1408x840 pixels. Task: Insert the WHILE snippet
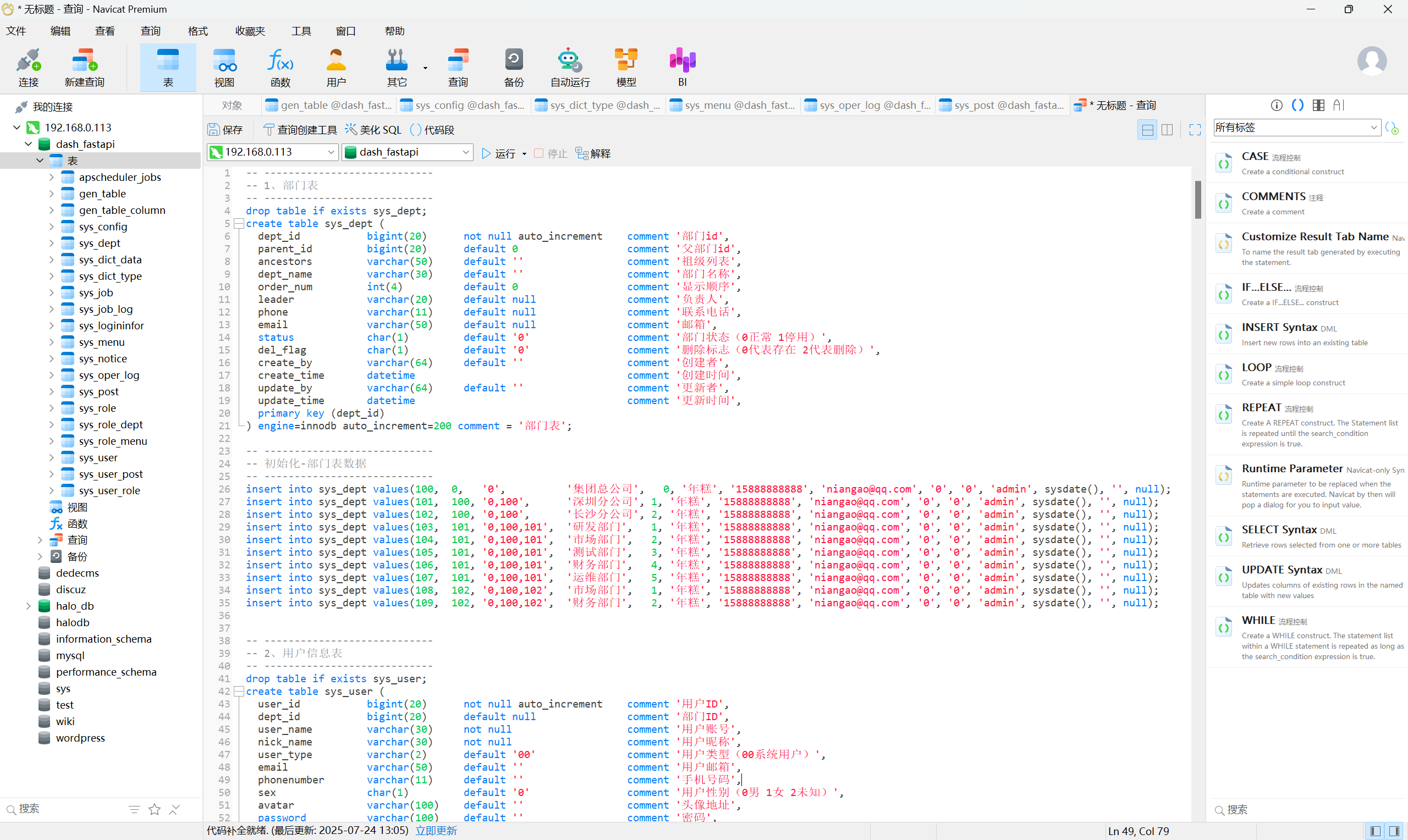pos(1308,637)
